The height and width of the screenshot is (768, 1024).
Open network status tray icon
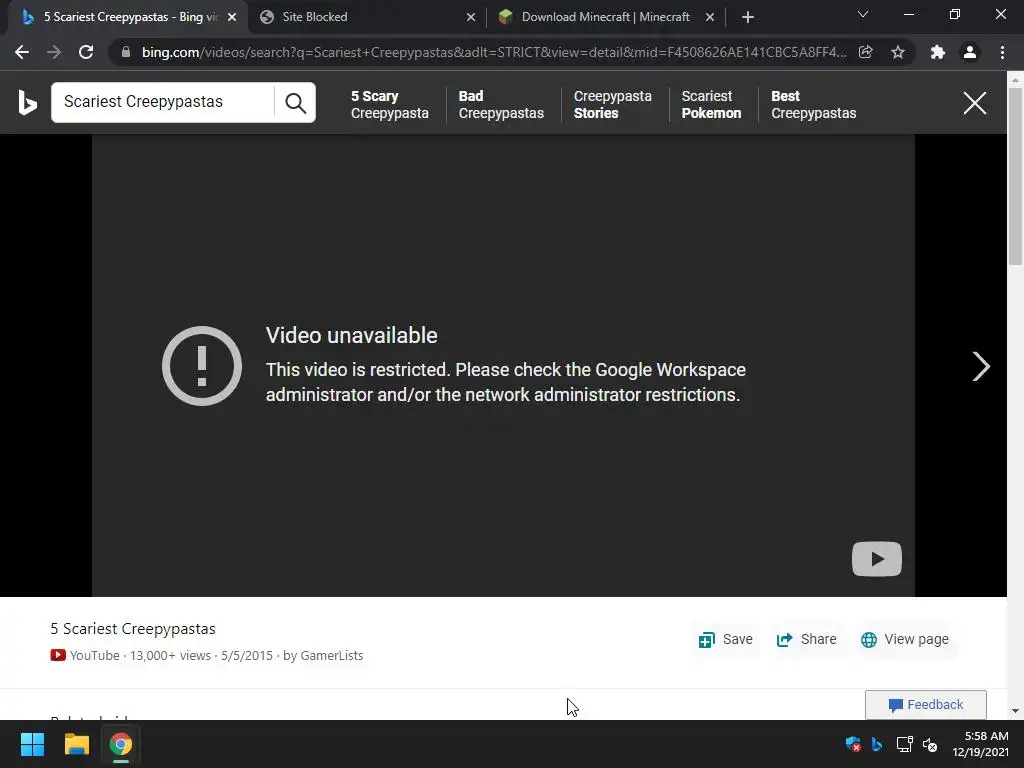[x=904, y=744]
